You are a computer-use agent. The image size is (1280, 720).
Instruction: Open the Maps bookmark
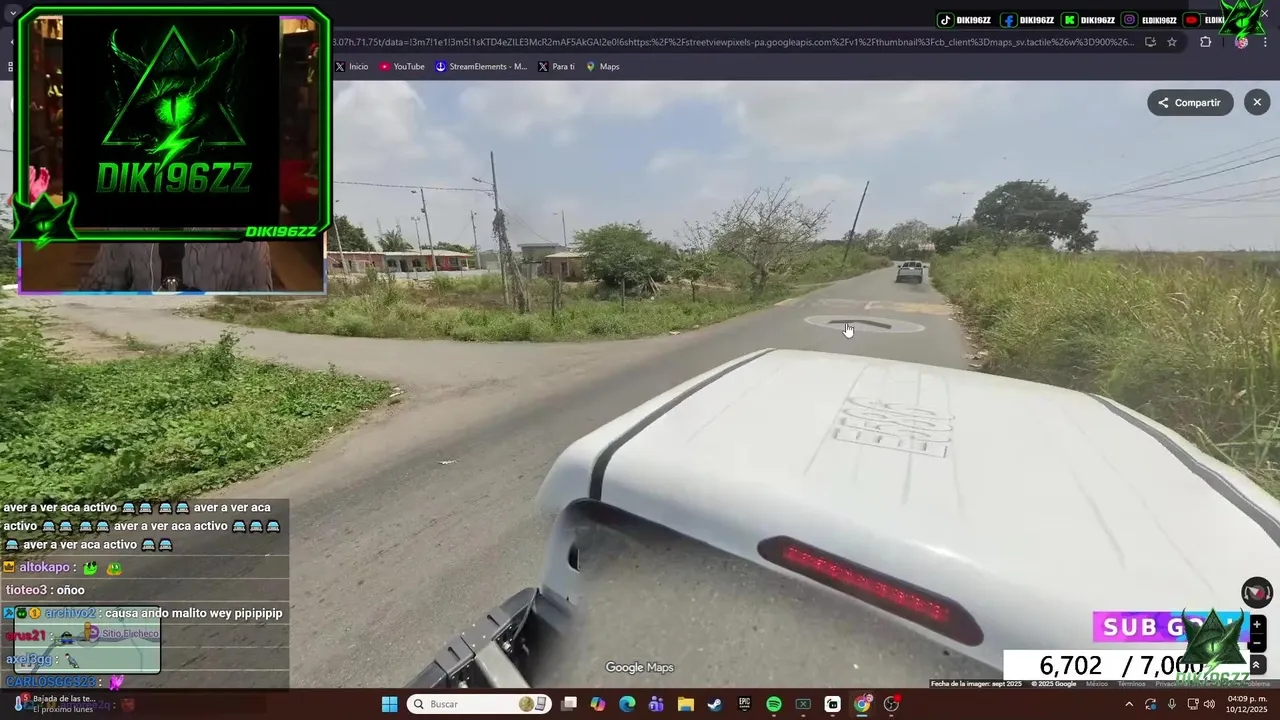[x=603, y=67]
